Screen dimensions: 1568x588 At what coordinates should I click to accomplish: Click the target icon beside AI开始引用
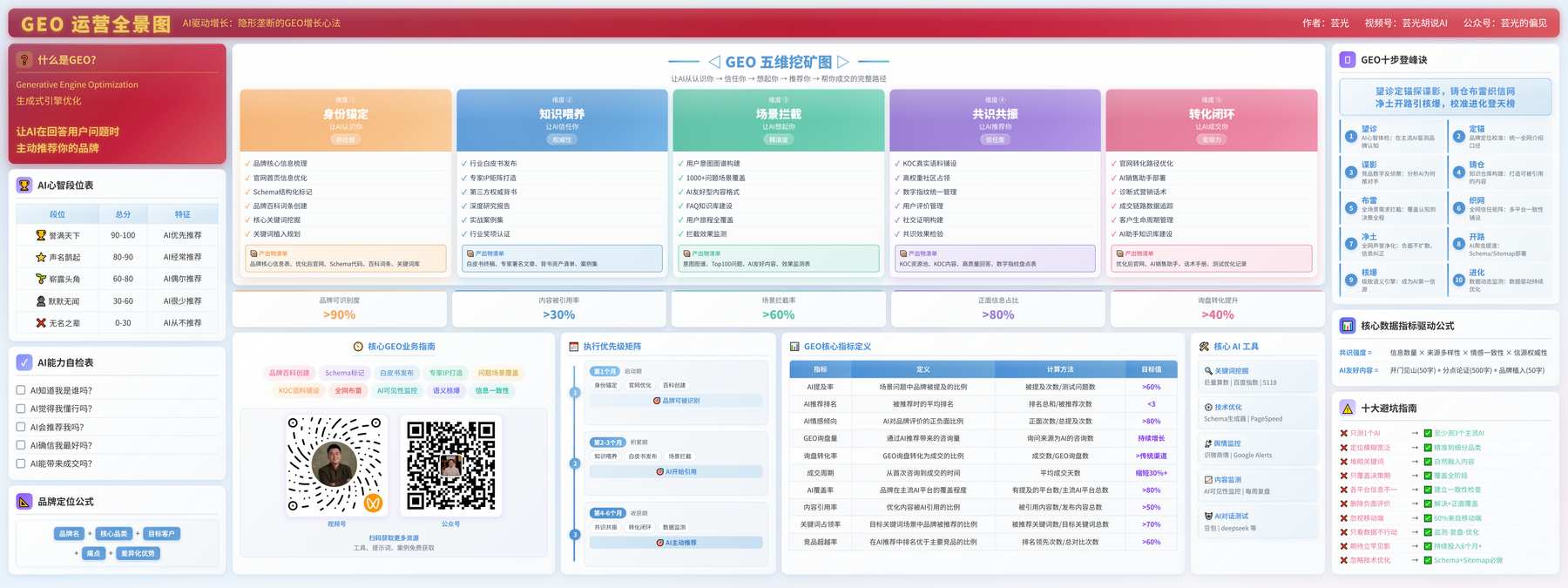click(659, 472)
